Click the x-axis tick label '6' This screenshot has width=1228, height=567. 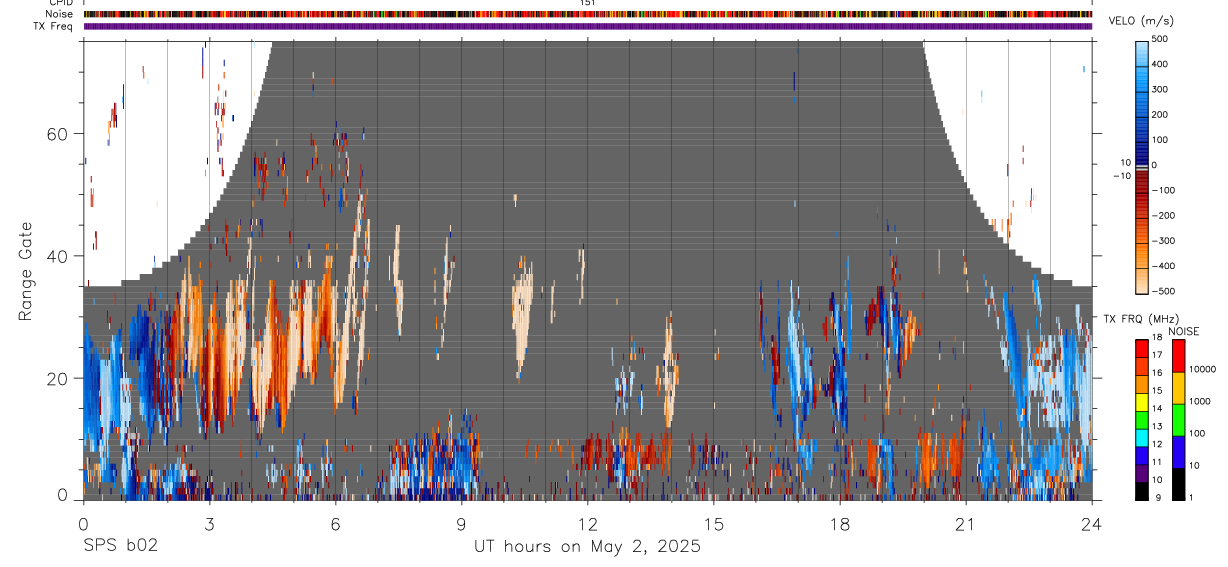point(335,523)
